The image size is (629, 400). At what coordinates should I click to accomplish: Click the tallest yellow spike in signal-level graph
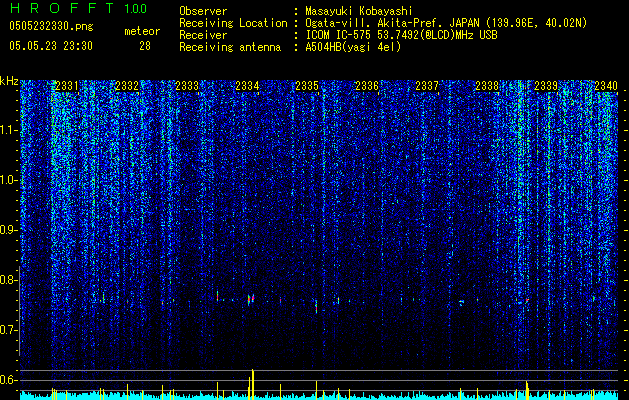coord(253,384)
